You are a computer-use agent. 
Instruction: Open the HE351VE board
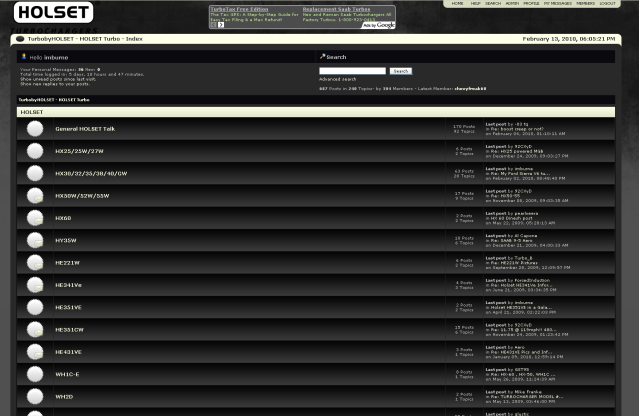click(x=68, y=308)
